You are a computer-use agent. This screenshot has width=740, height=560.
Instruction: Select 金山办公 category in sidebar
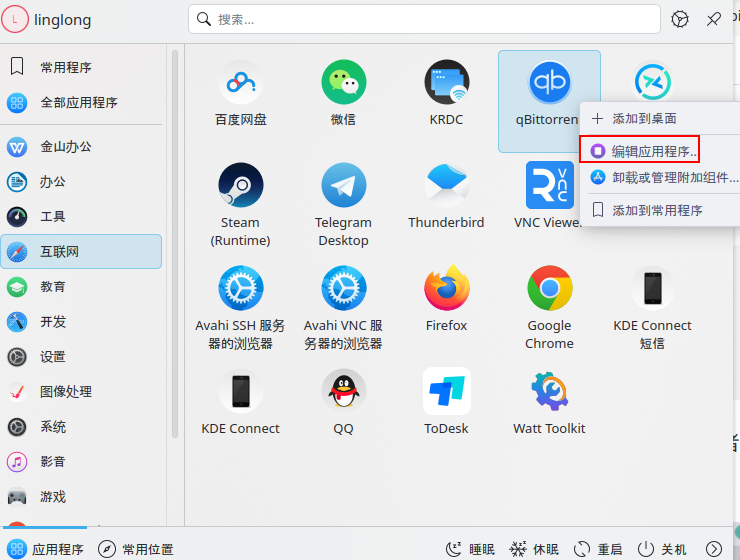[66, 147]
